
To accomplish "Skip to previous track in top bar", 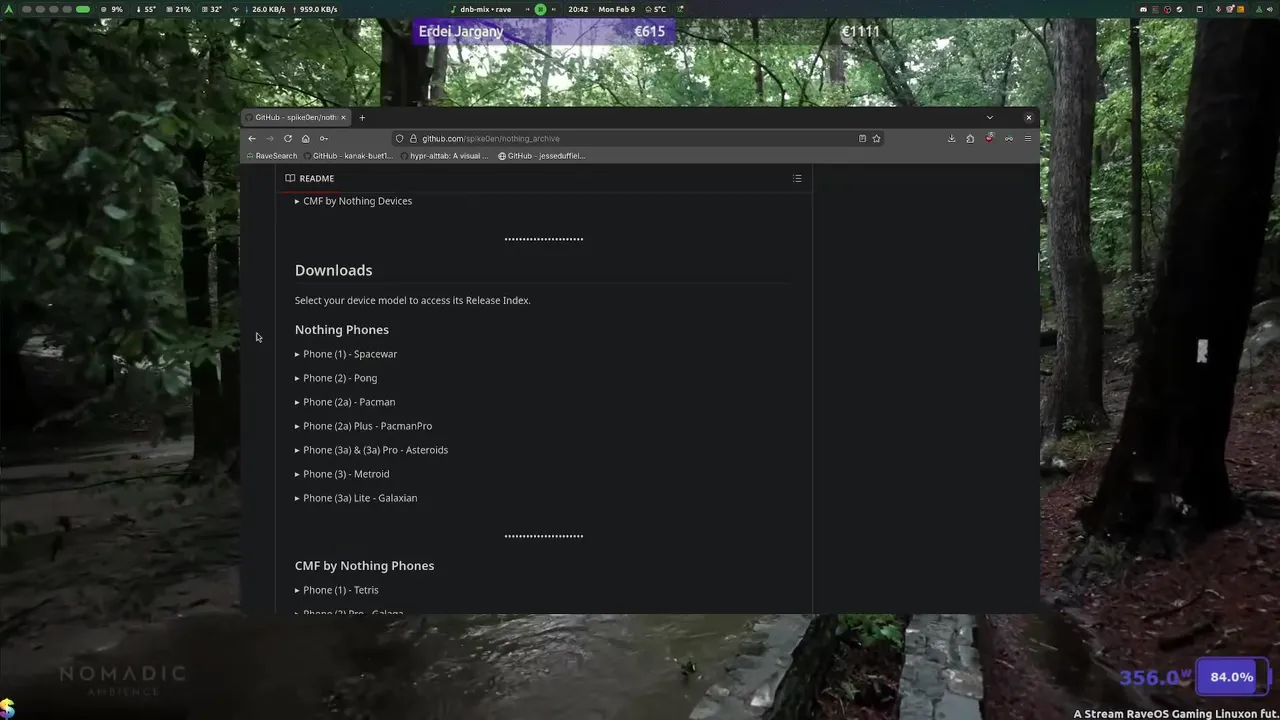I will click(x=527, y=9).
